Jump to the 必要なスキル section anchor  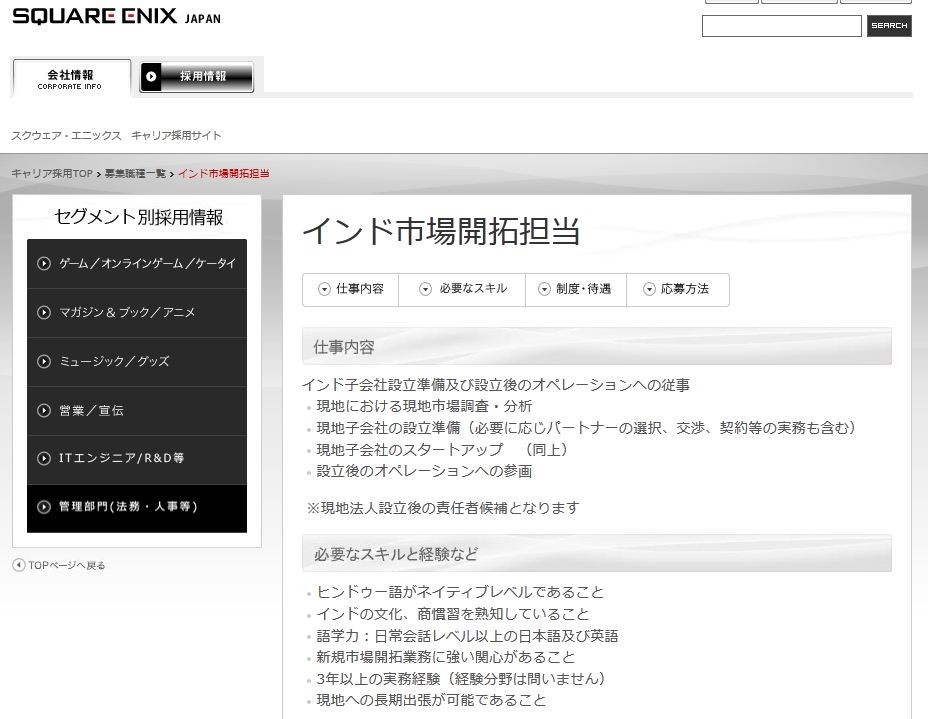462,289
